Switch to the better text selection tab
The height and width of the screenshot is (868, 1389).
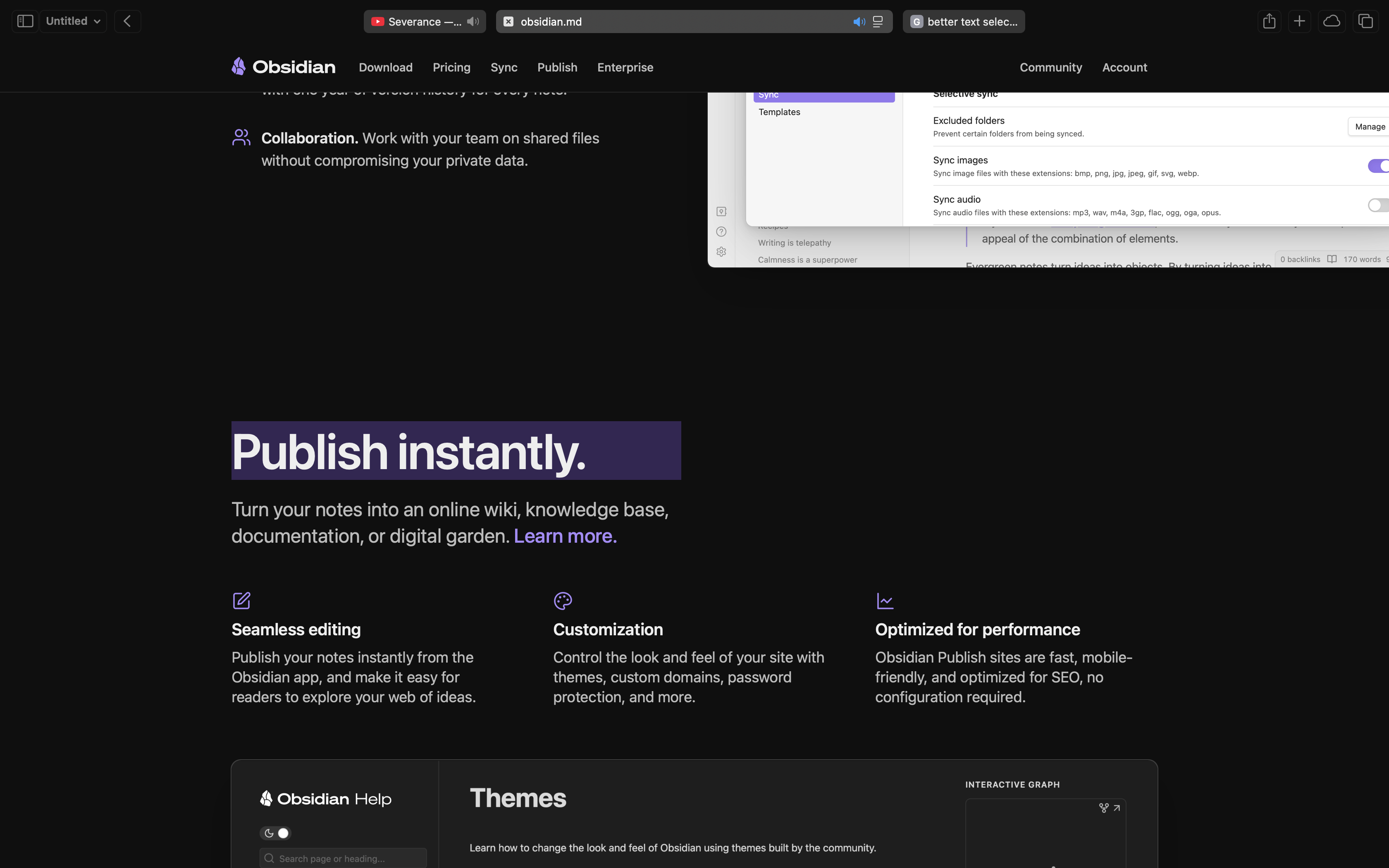(x=964, y=22)
